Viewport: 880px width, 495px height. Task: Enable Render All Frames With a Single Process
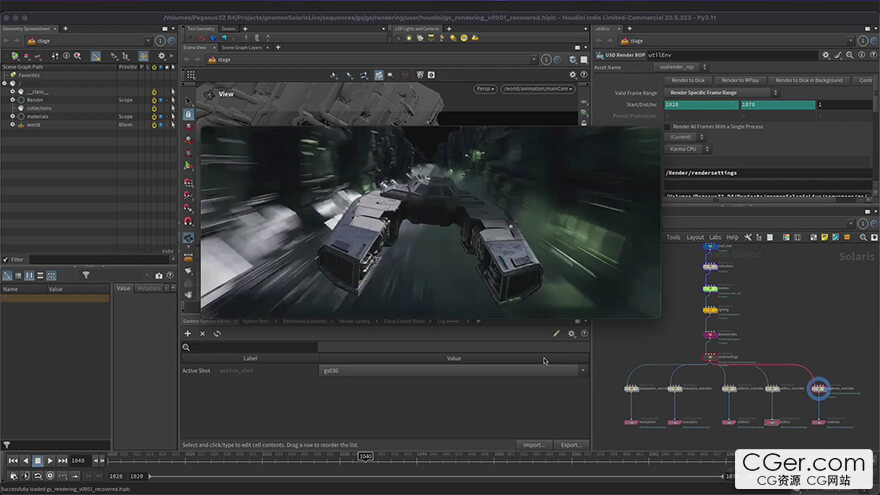pyautogui.click(x=669, y=127)
